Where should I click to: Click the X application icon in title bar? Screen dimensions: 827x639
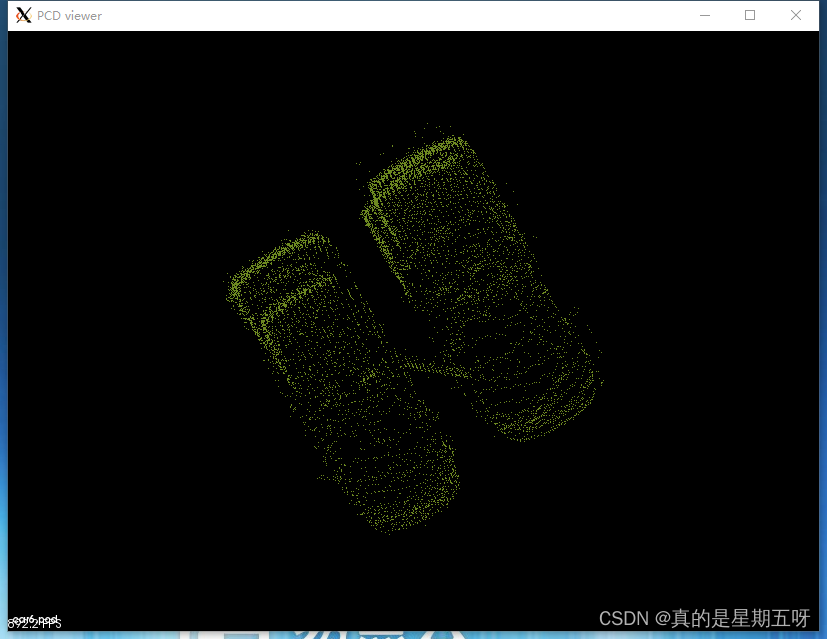(x=22, y=15)
